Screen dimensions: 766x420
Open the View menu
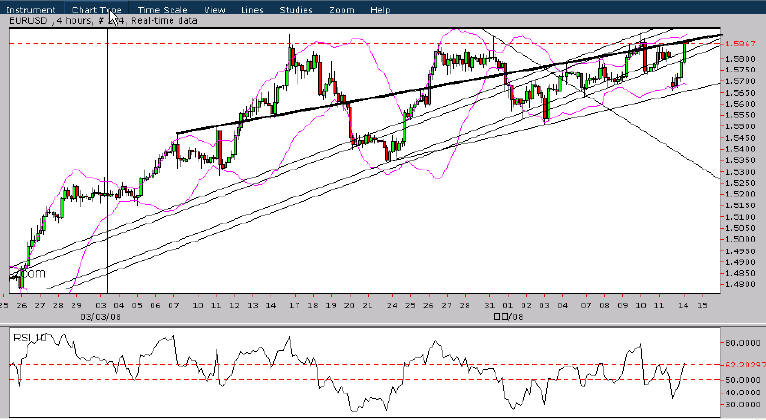[214, 10]
